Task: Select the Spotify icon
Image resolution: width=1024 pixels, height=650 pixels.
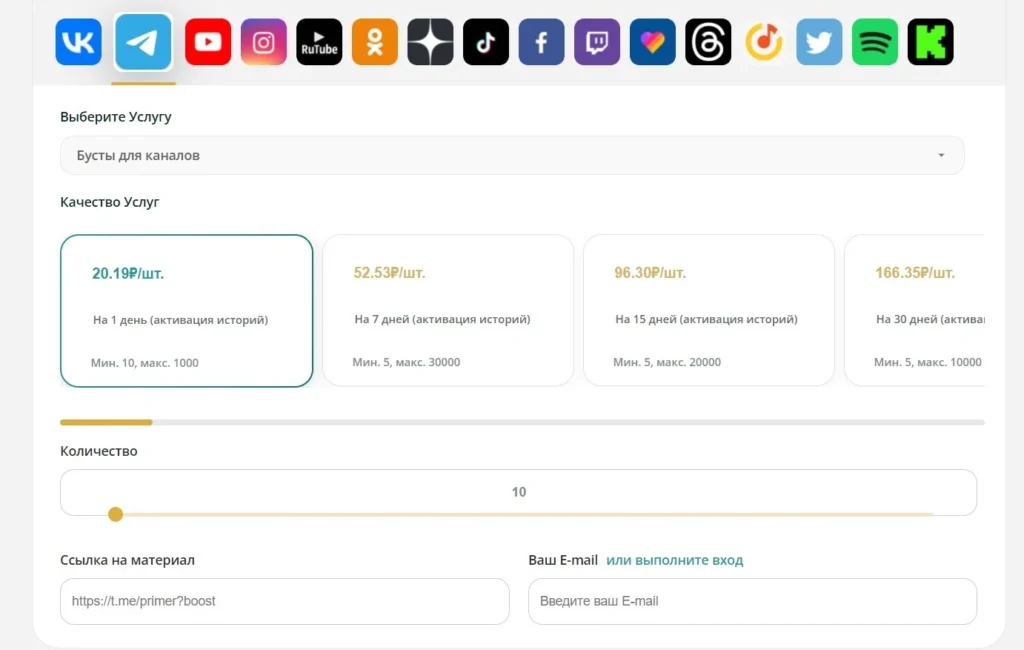Action: coord(874,42)
